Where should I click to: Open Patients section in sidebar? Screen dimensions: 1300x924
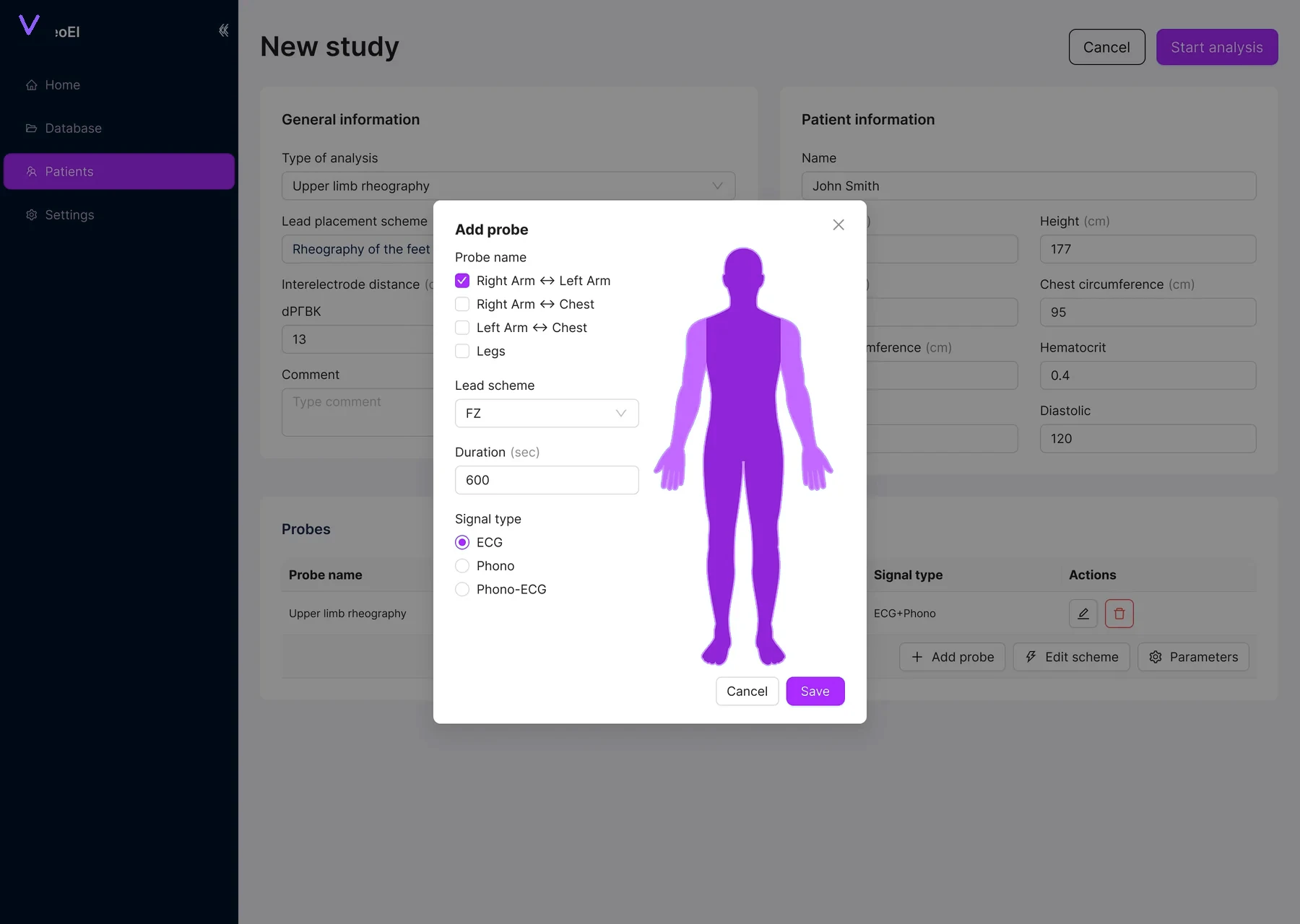pos(119,171)
